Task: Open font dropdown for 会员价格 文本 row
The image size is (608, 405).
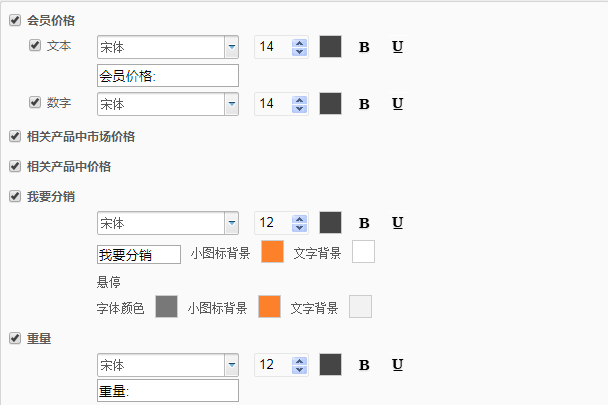Action: (x=231, y=47)
